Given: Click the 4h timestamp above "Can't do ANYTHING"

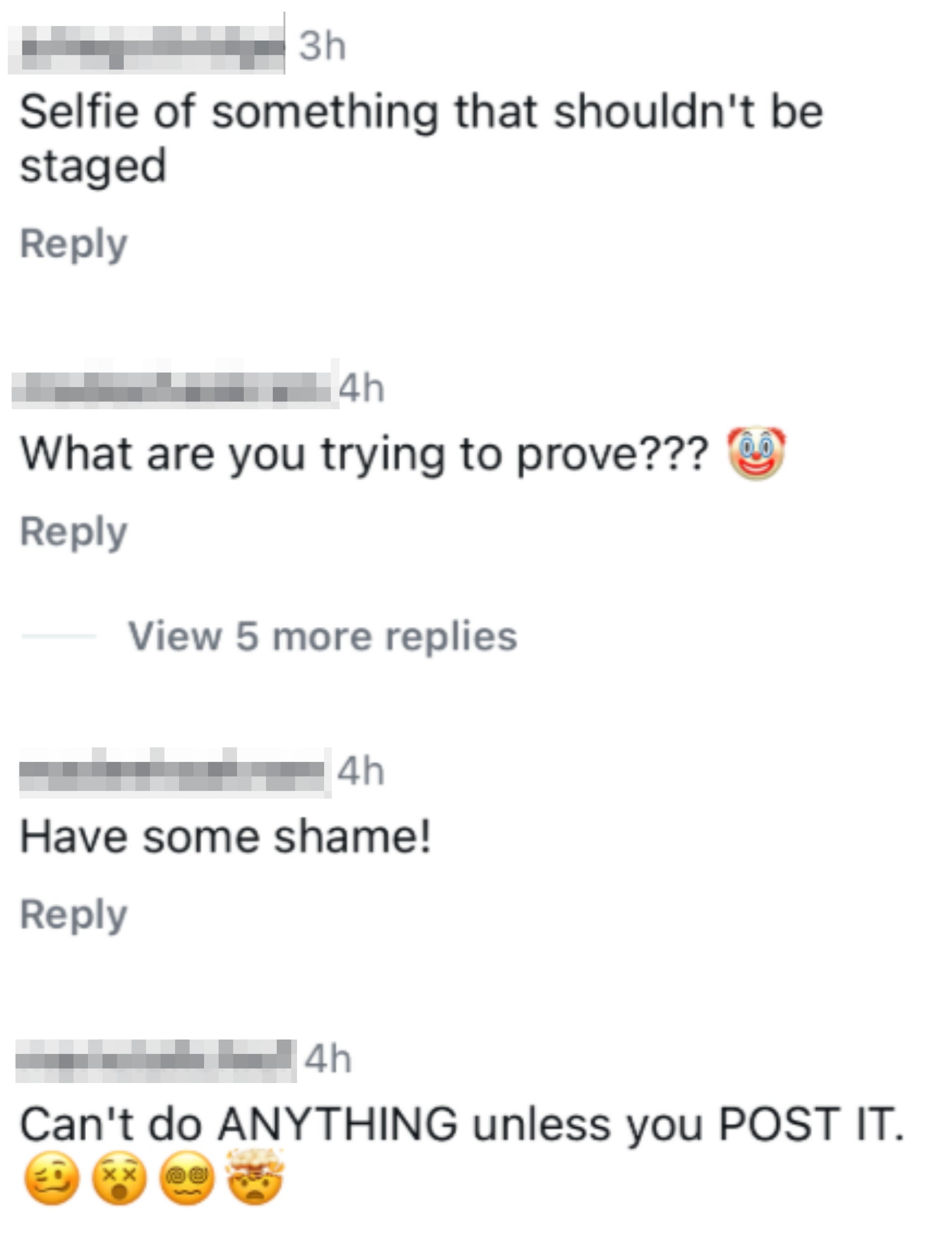Looking at the screenshot, I should pyautogui.click(x=328, y=1058).
